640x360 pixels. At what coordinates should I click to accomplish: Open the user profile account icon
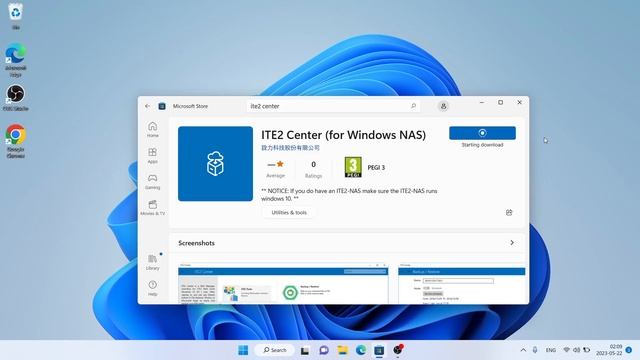pyautogui.click(x=443, y=106)
